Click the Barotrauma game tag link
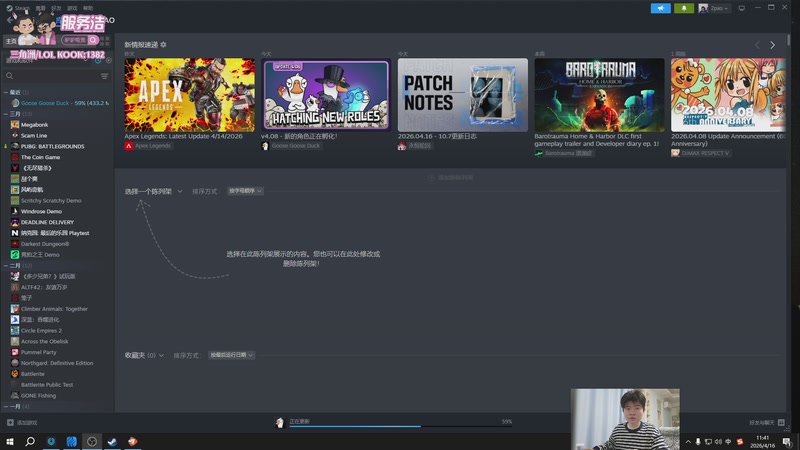The height and width of the screenshot is (450, 800). tap(564, 153)
